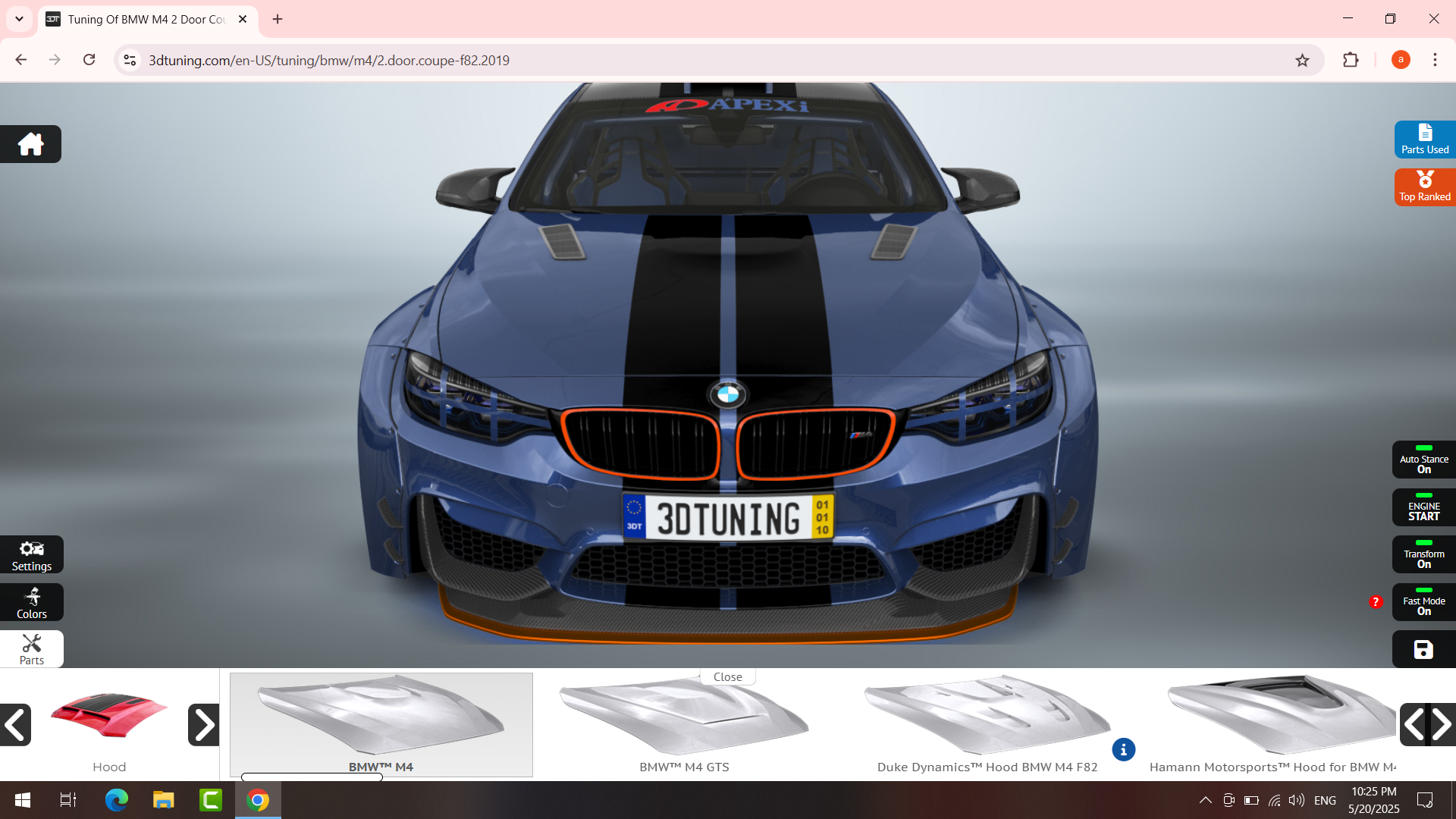Choose the Hamann Motorsports hood
The height and width of the screenshot is (819, 1456).
[1274, 724]
